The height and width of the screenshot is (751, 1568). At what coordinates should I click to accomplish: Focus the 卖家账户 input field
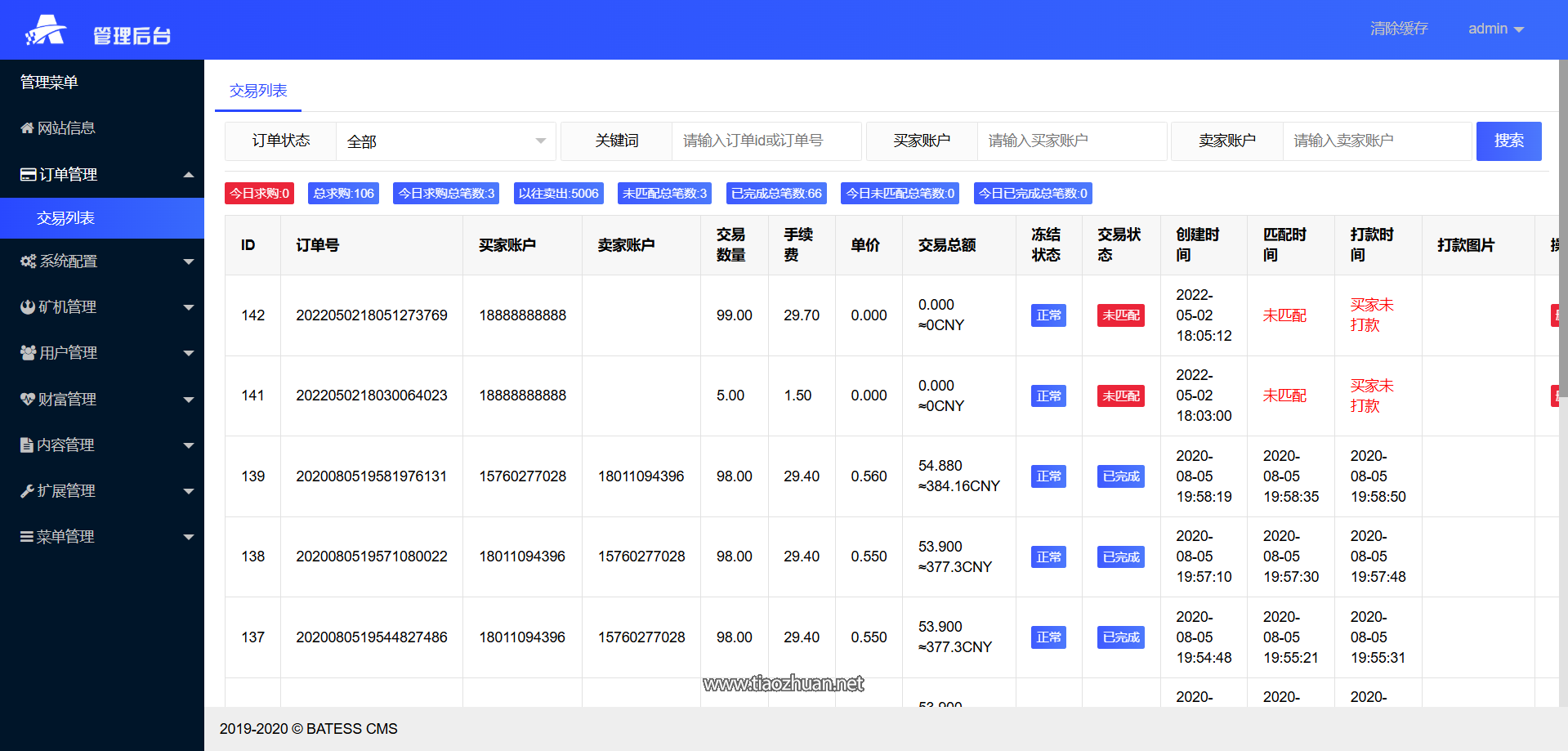click(x=1378, y=141)
